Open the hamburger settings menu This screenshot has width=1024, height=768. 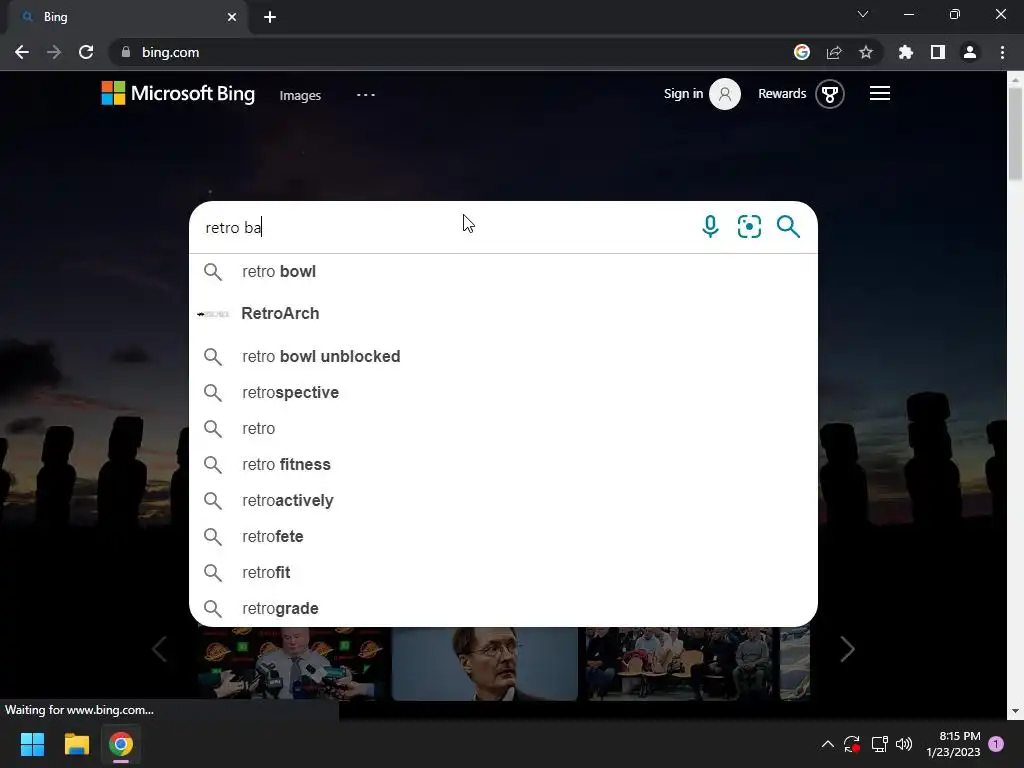(880, 93)
